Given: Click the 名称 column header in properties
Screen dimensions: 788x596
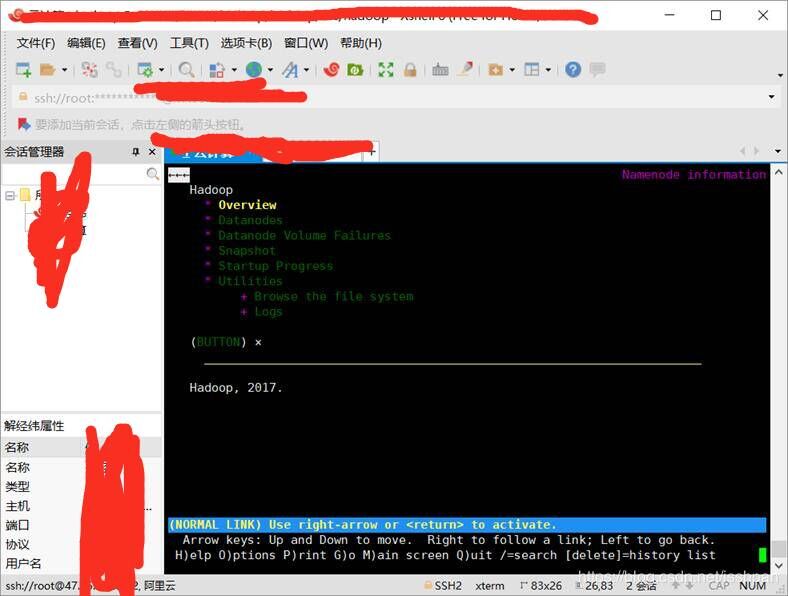Looking at the screenshot, I should (43, 447).
